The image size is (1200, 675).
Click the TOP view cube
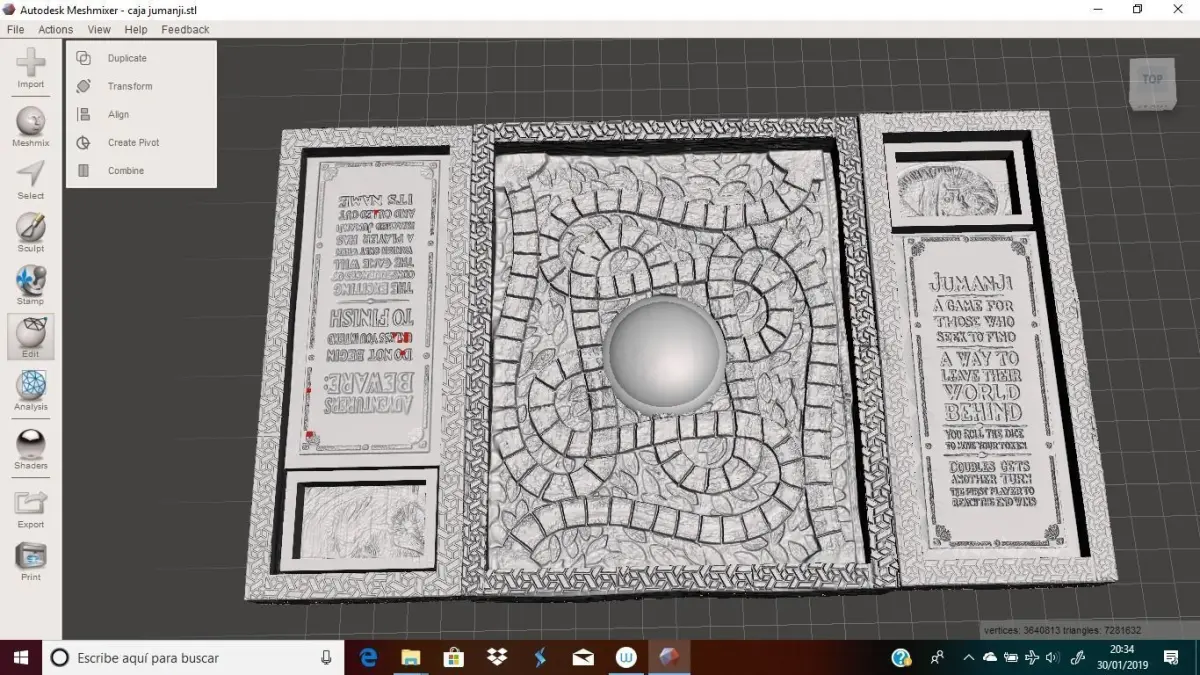tap(1152, 82)
